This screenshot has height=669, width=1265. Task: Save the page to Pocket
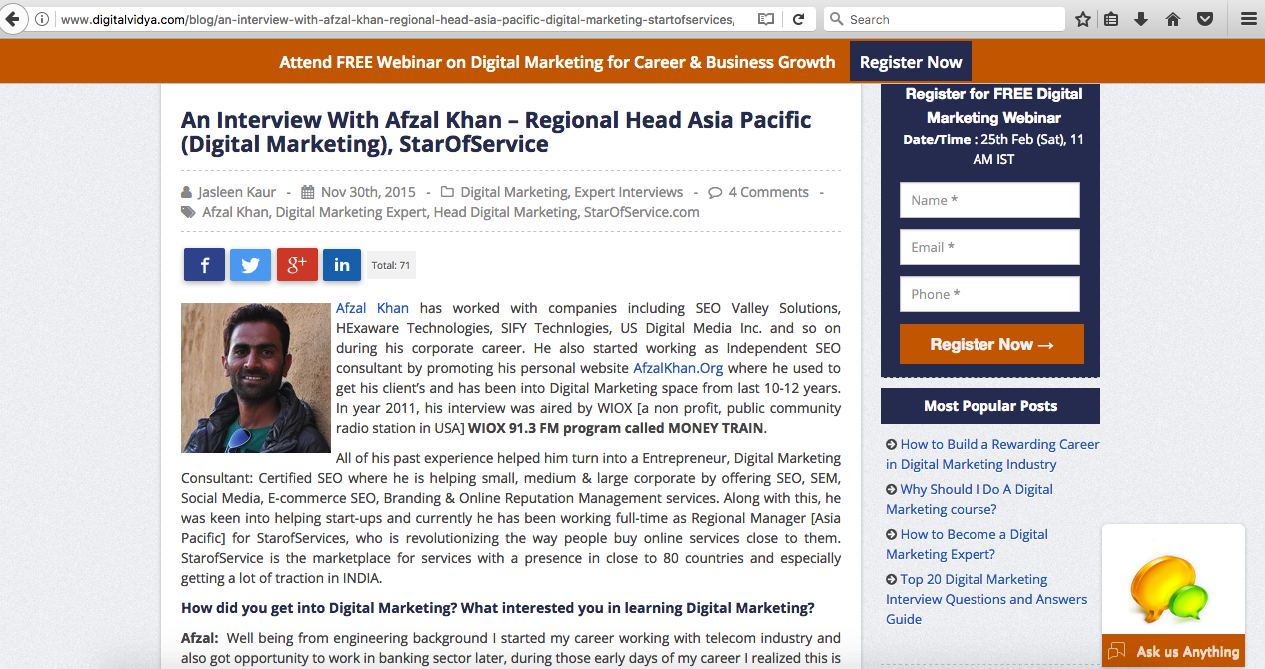pyautogui.click(x=1204, y=18)
